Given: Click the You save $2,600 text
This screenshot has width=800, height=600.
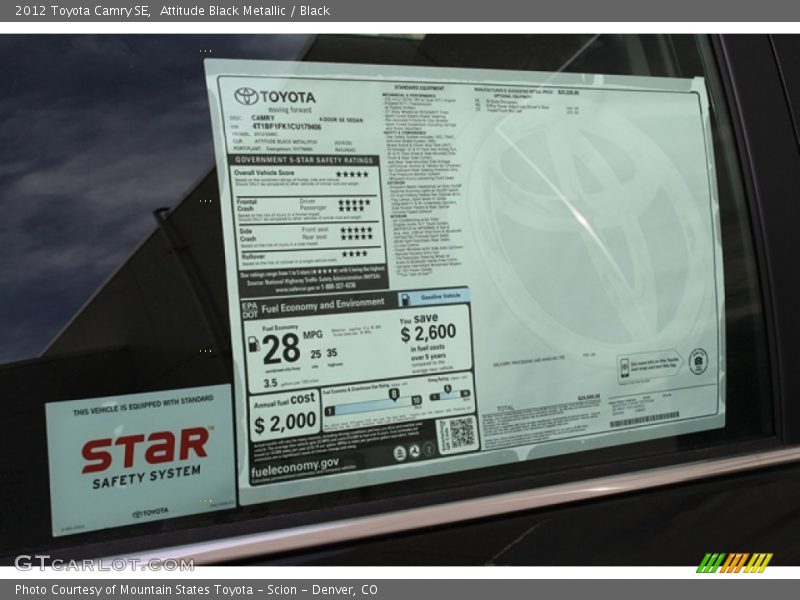Looking at the screenshot, I should tap(428, 329).
